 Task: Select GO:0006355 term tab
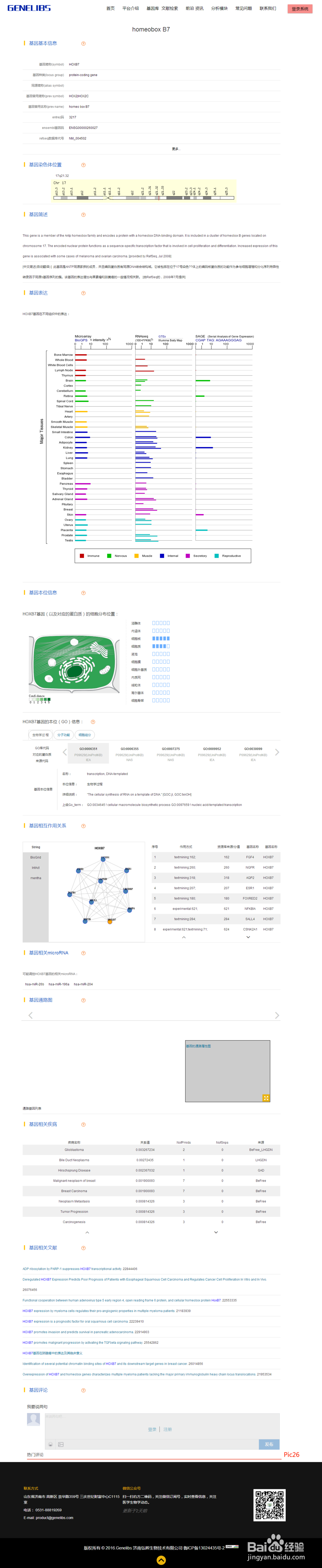click(x=130, y=754)
